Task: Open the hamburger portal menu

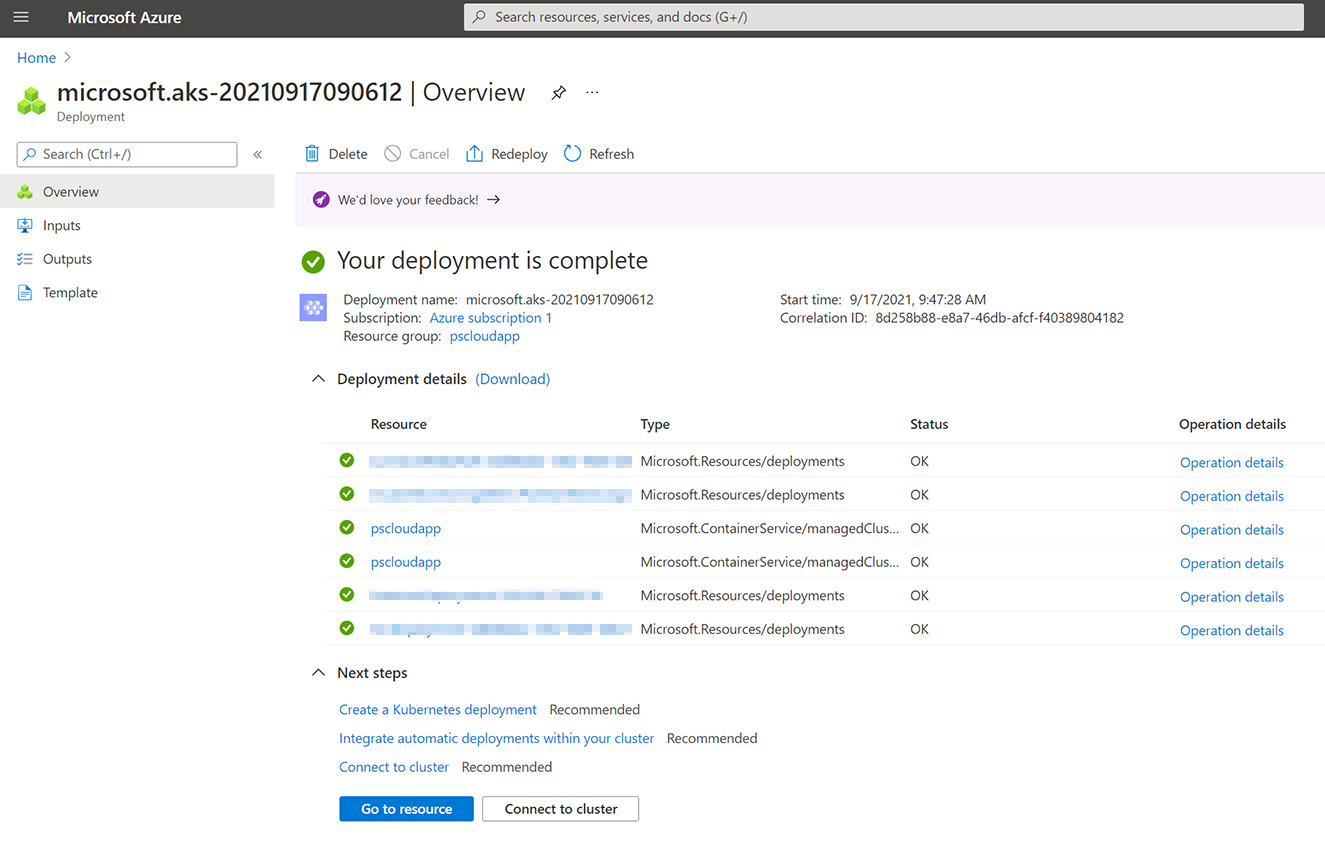Action: coord(21,17)
